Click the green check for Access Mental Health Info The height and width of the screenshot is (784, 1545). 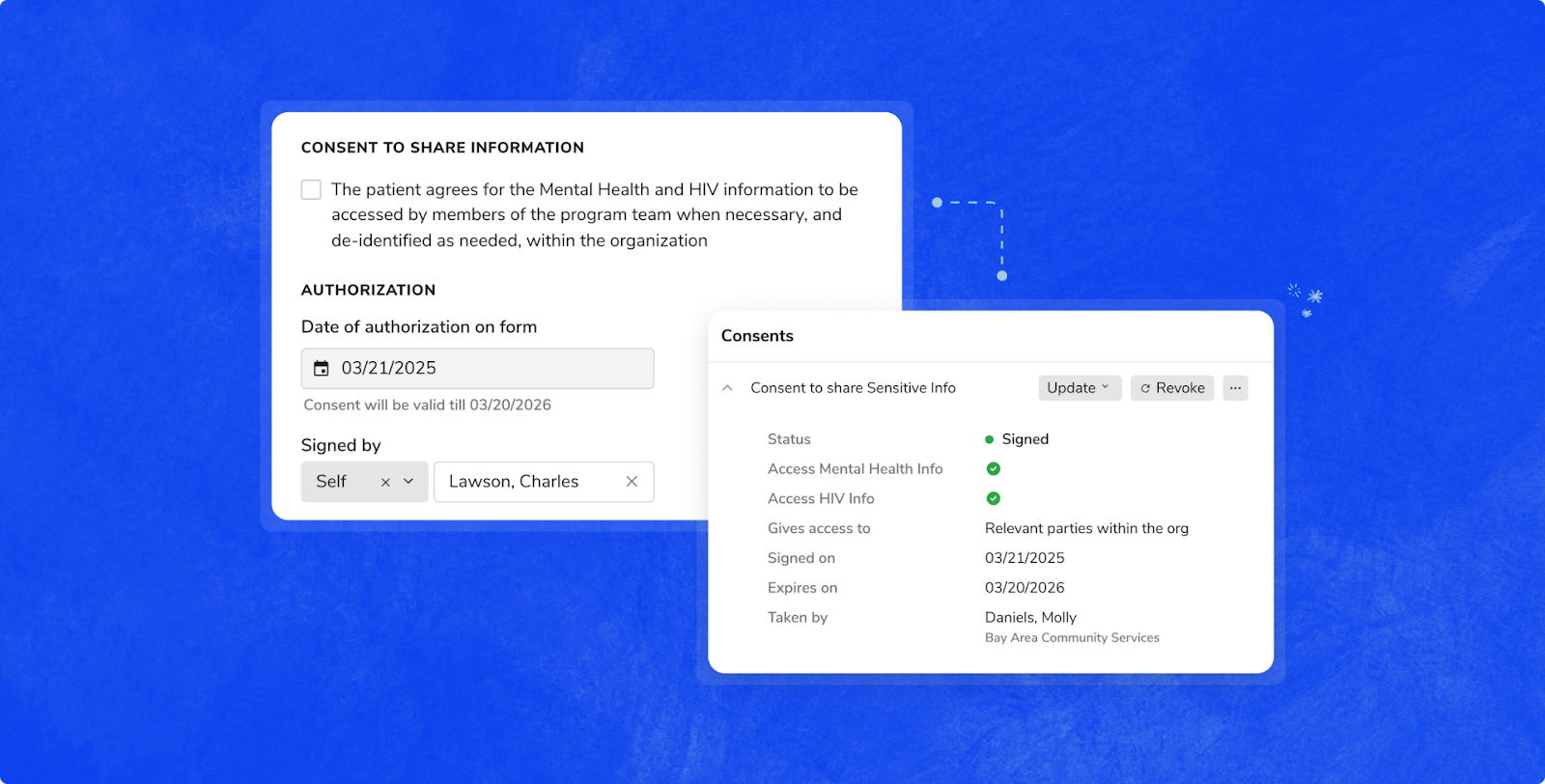993,469
